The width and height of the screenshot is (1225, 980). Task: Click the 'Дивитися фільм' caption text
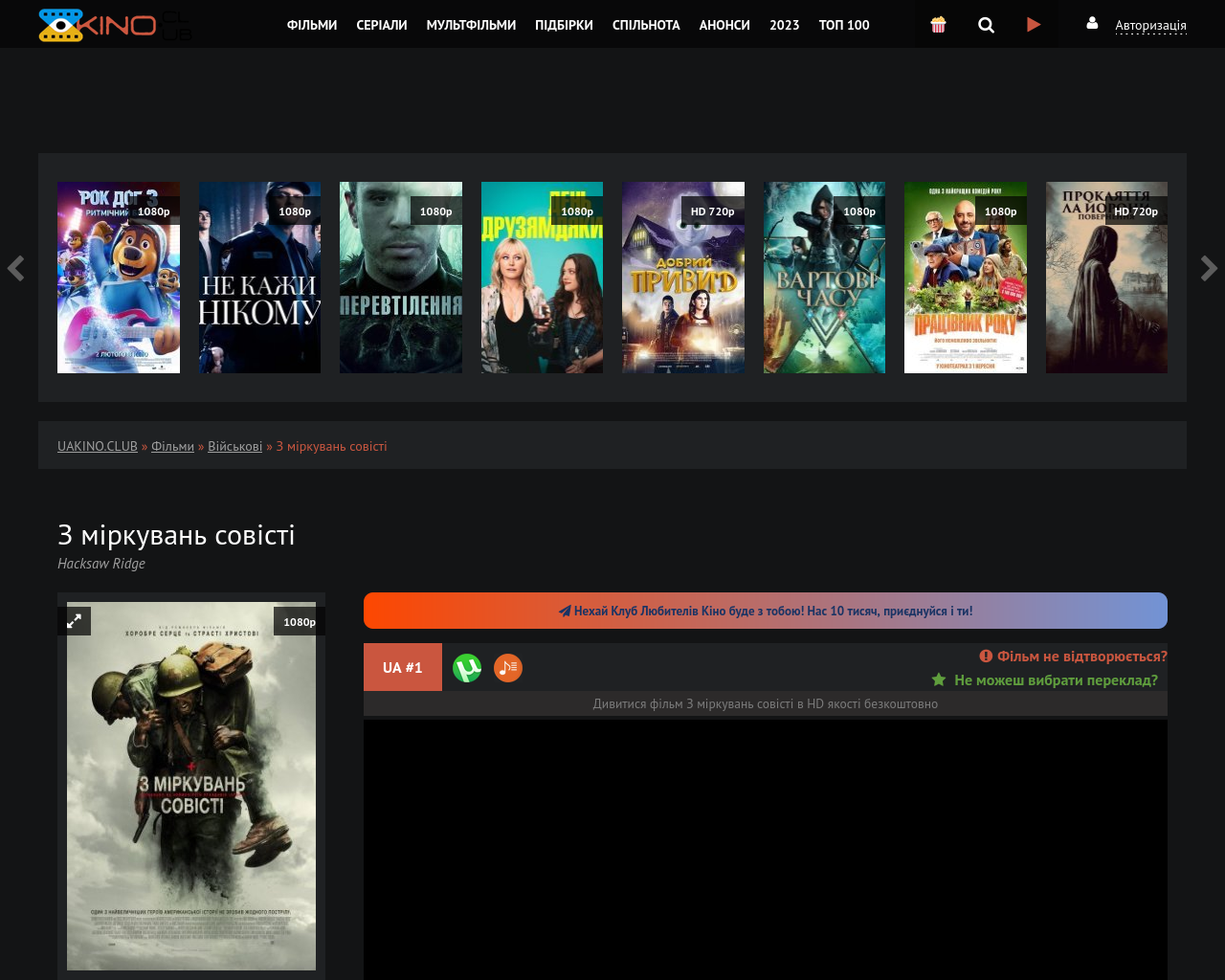[766, 703]
